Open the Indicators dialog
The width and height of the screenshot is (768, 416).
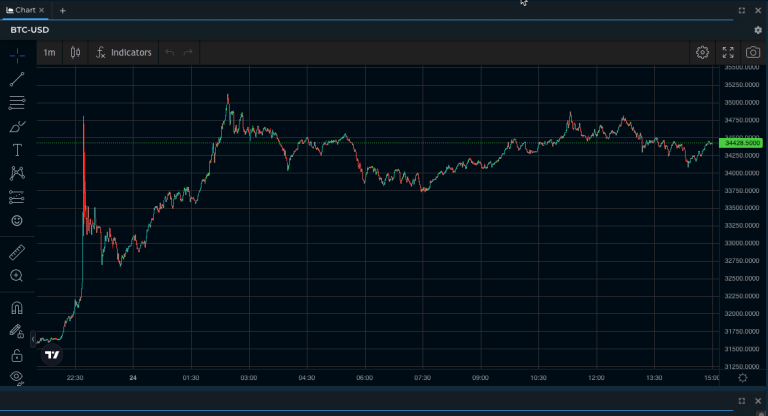(123, 52)
